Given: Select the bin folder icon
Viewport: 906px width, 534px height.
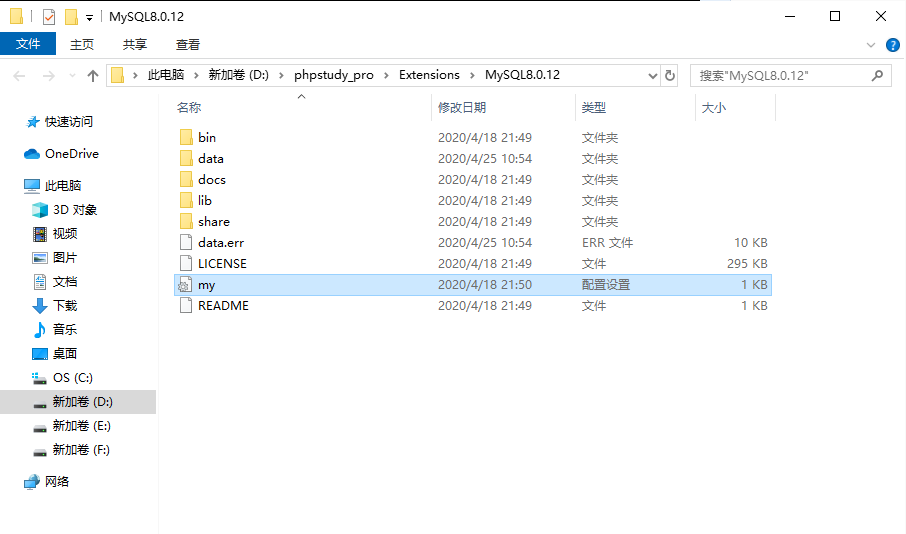Looking at the screenshot, I should click(185, 138).
